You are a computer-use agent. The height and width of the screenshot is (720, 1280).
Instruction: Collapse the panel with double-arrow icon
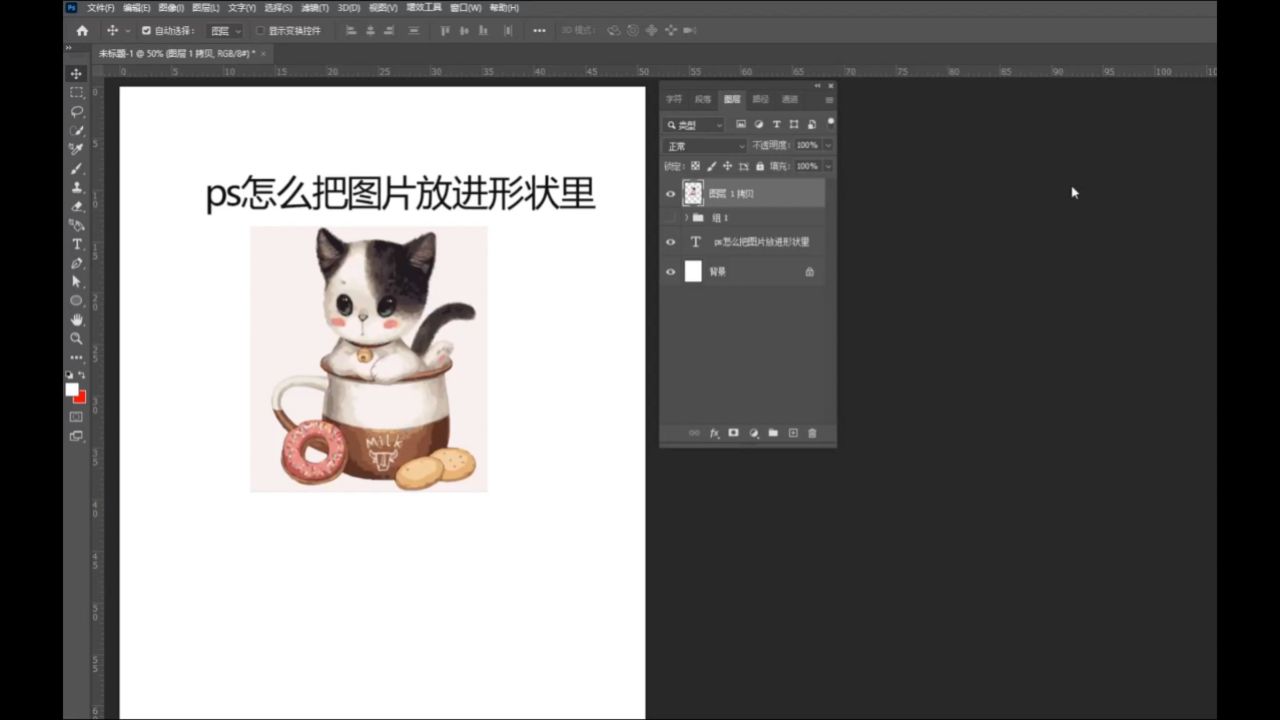click(817, 86)
